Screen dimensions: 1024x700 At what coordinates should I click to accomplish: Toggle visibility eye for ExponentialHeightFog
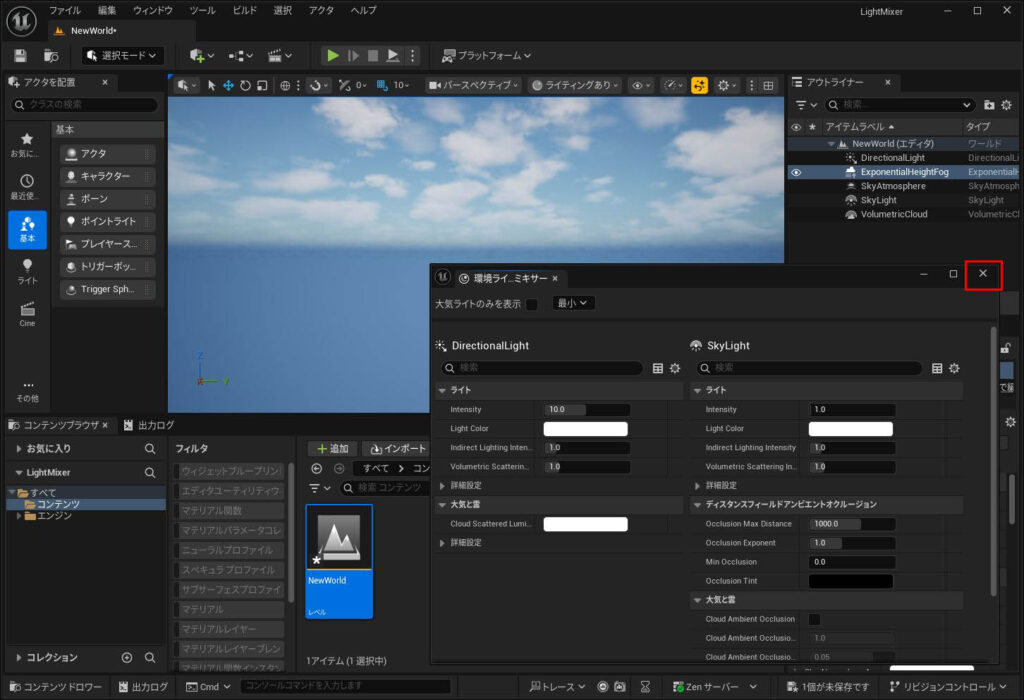click(x=796, y=172)
